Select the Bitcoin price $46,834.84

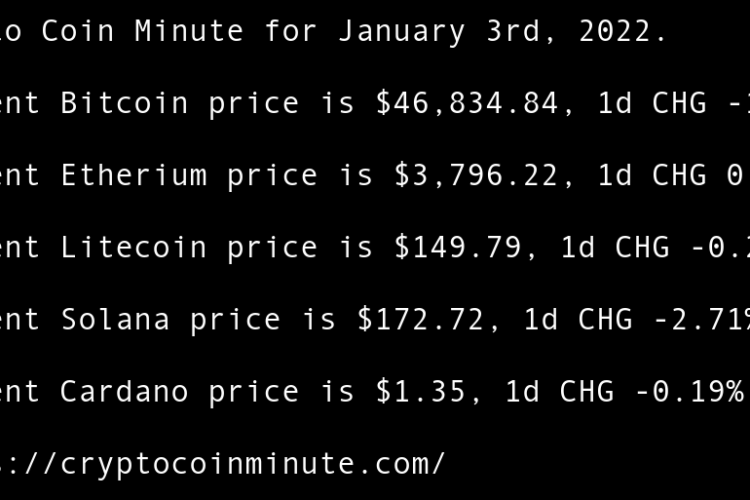[466, 103]
